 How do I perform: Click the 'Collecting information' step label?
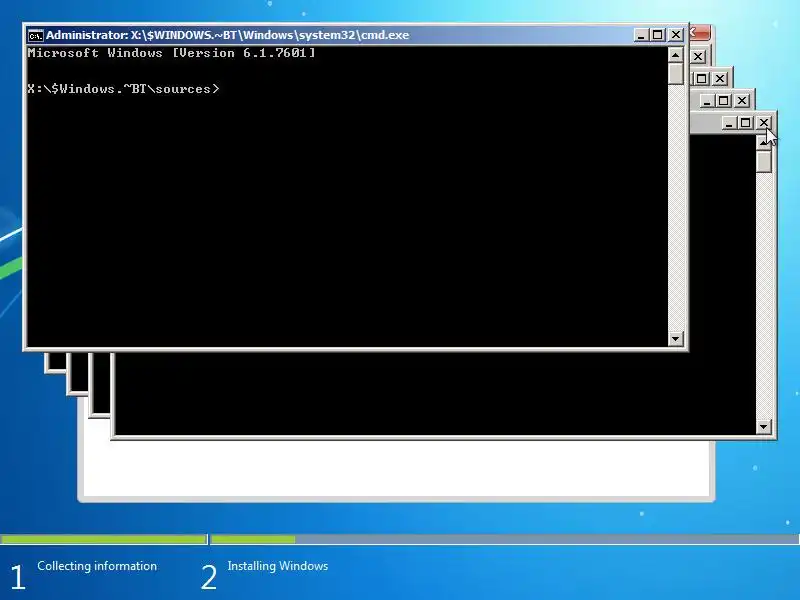click(x=97, y=566)
